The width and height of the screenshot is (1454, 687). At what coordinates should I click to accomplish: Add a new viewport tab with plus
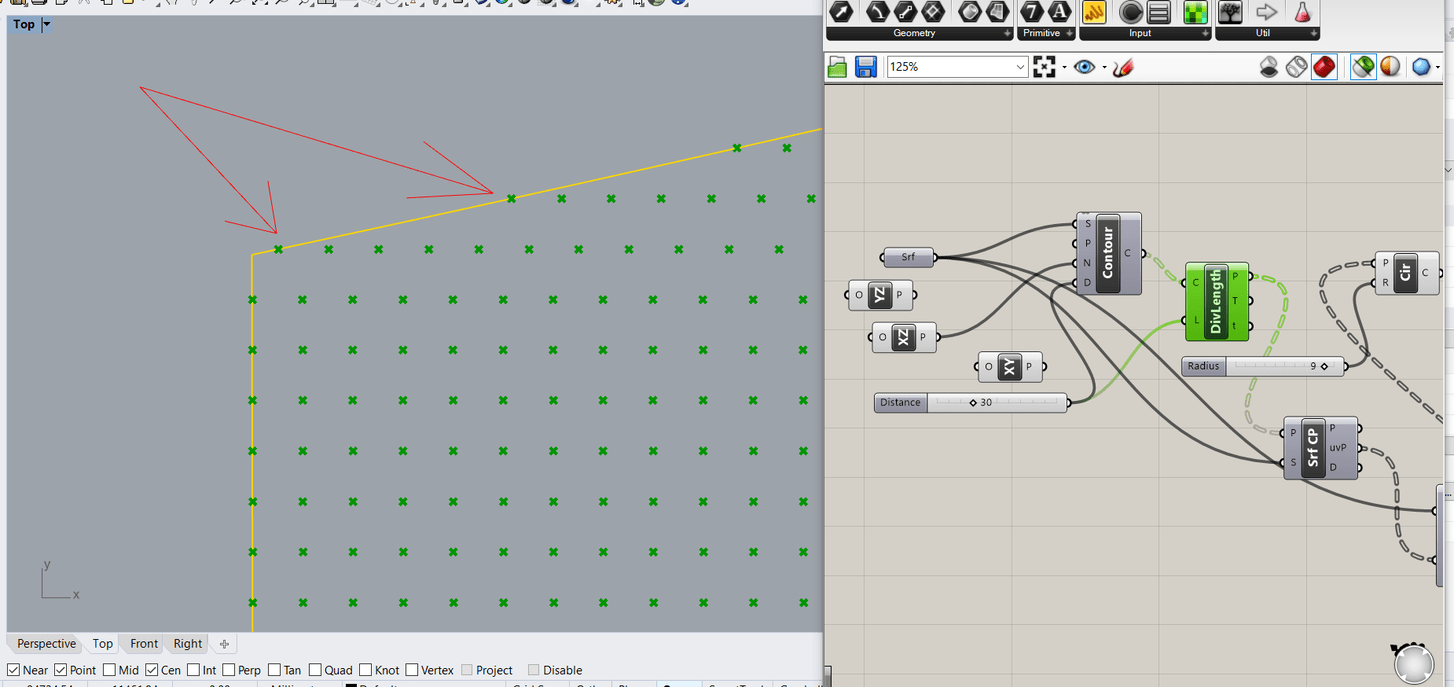click(224, 644)
